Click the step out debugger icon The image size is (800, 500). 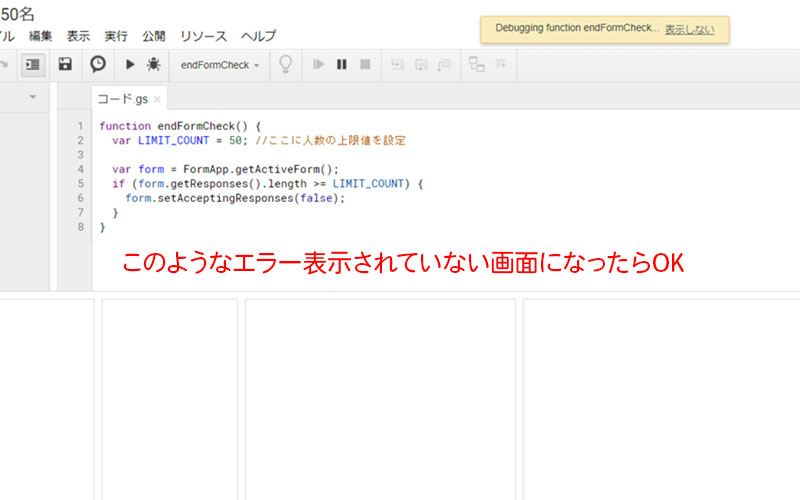444,64
